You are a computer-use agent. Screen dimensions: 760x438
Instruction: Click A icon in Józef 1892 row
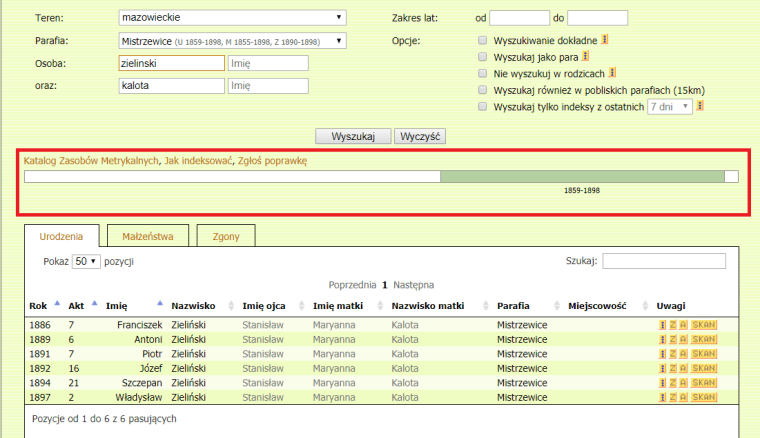pyautogui.click(x=683, y=369)
